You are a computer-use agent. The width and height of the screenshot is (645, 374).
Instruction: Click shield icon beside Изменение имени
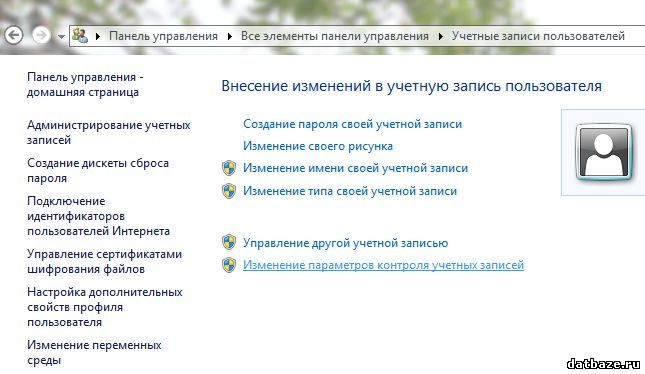tap(229, 168)
